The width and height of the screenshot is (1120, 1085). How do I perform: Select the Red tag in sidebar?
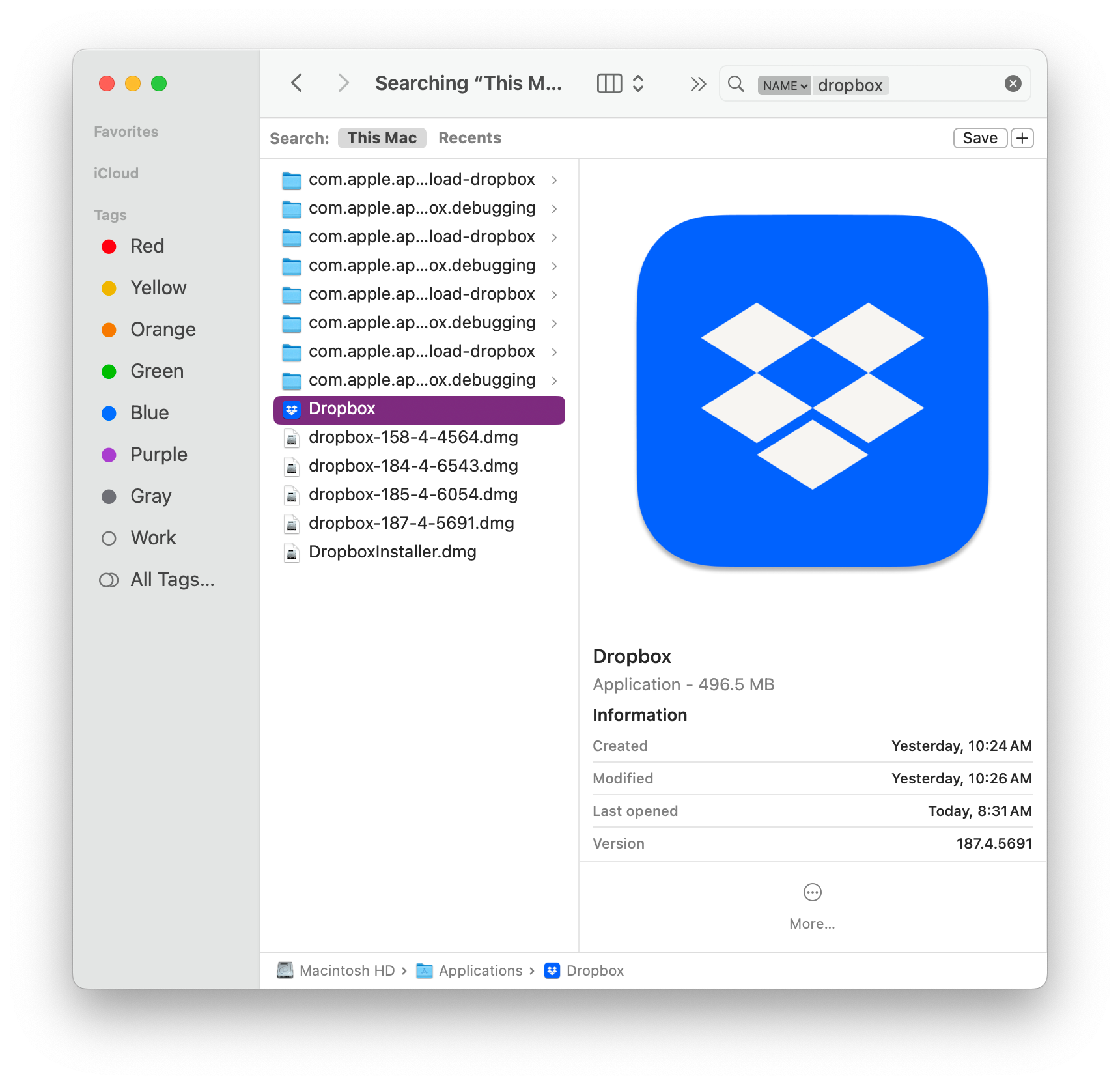147,246
